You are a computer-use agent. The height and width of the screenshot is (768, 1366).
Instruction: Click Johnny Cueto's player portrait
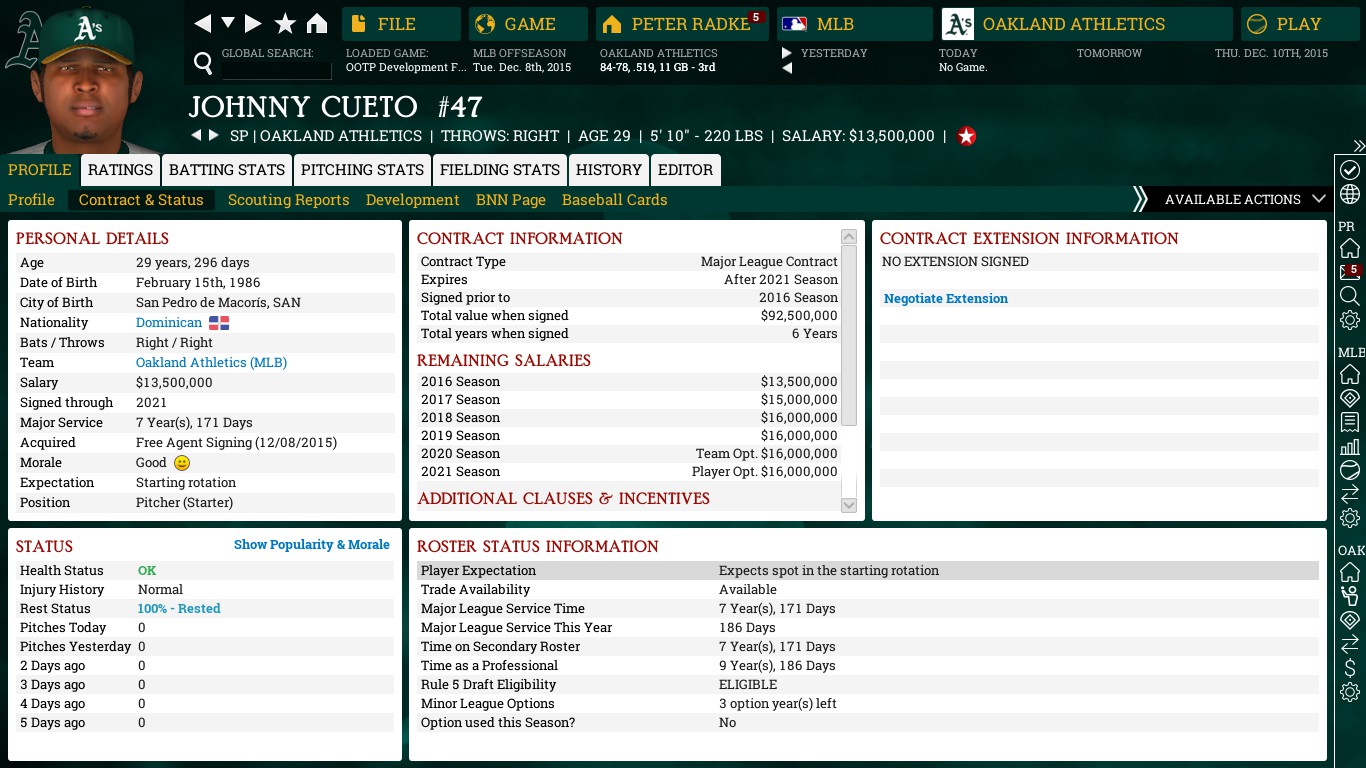coord(91,80)
